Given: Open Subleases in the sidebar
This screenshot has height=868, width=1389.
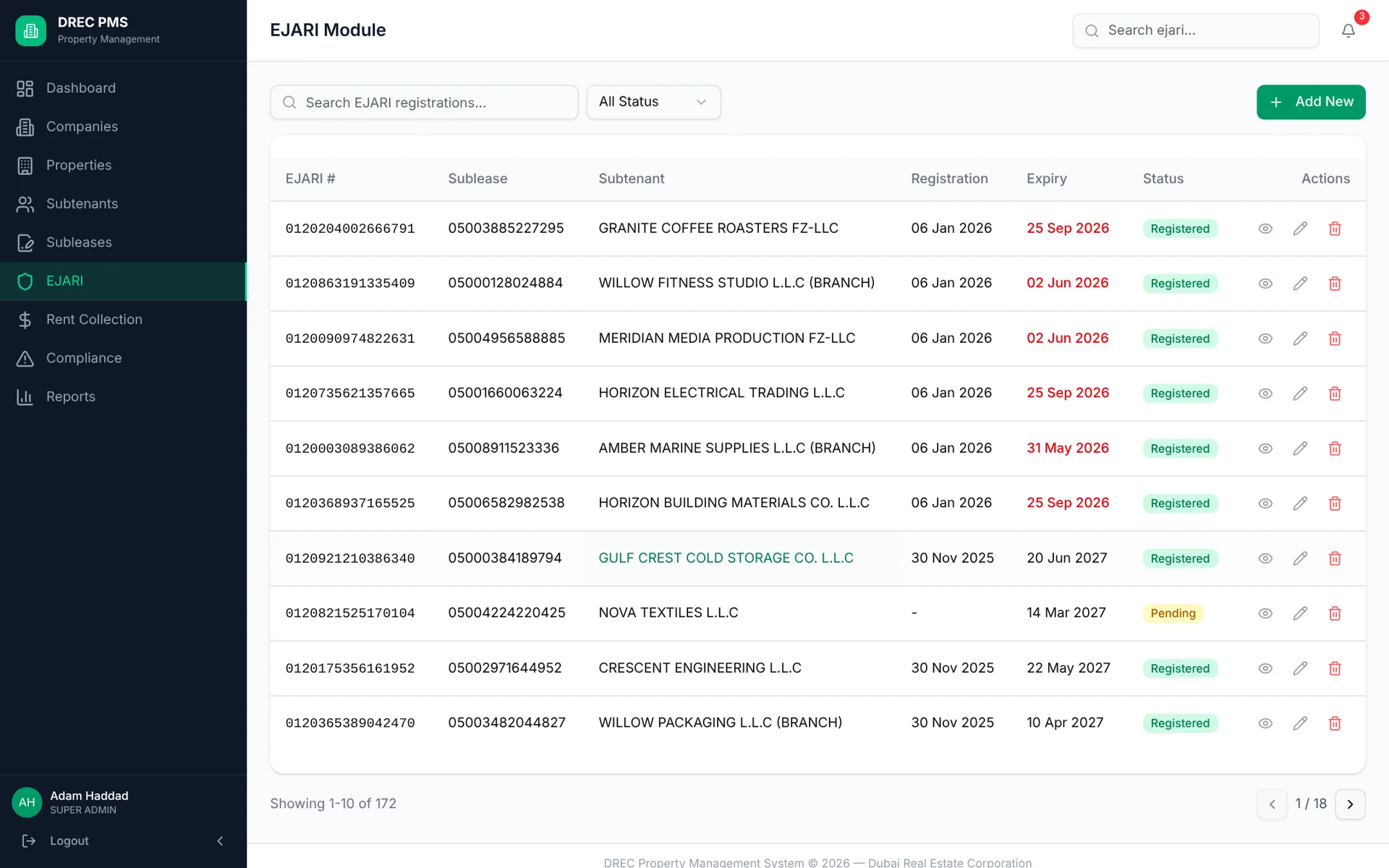Looking at the screenshot, I should [123, 242].
